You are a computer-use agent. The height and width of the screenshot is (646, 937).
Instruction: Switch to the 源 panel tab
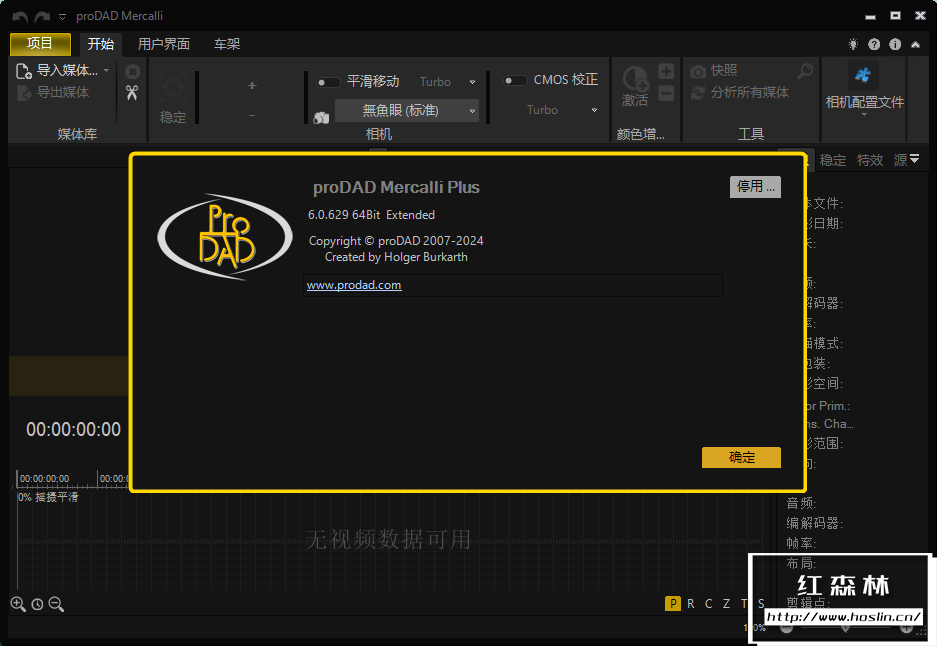pyautogui.click(x=901, y=160)
